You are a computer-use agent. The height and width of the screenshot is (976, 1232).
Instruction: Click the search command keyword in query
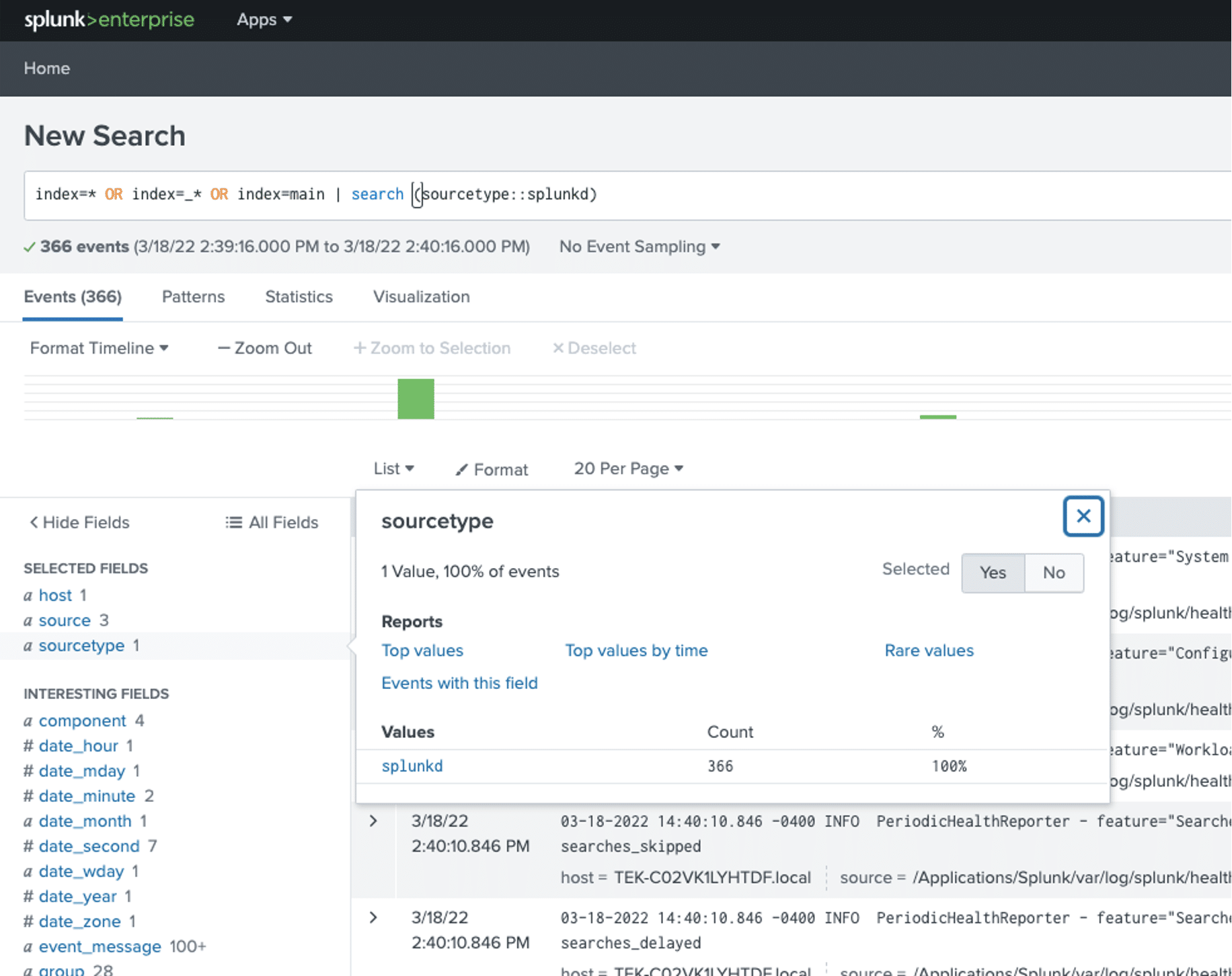tap(377, 194)
